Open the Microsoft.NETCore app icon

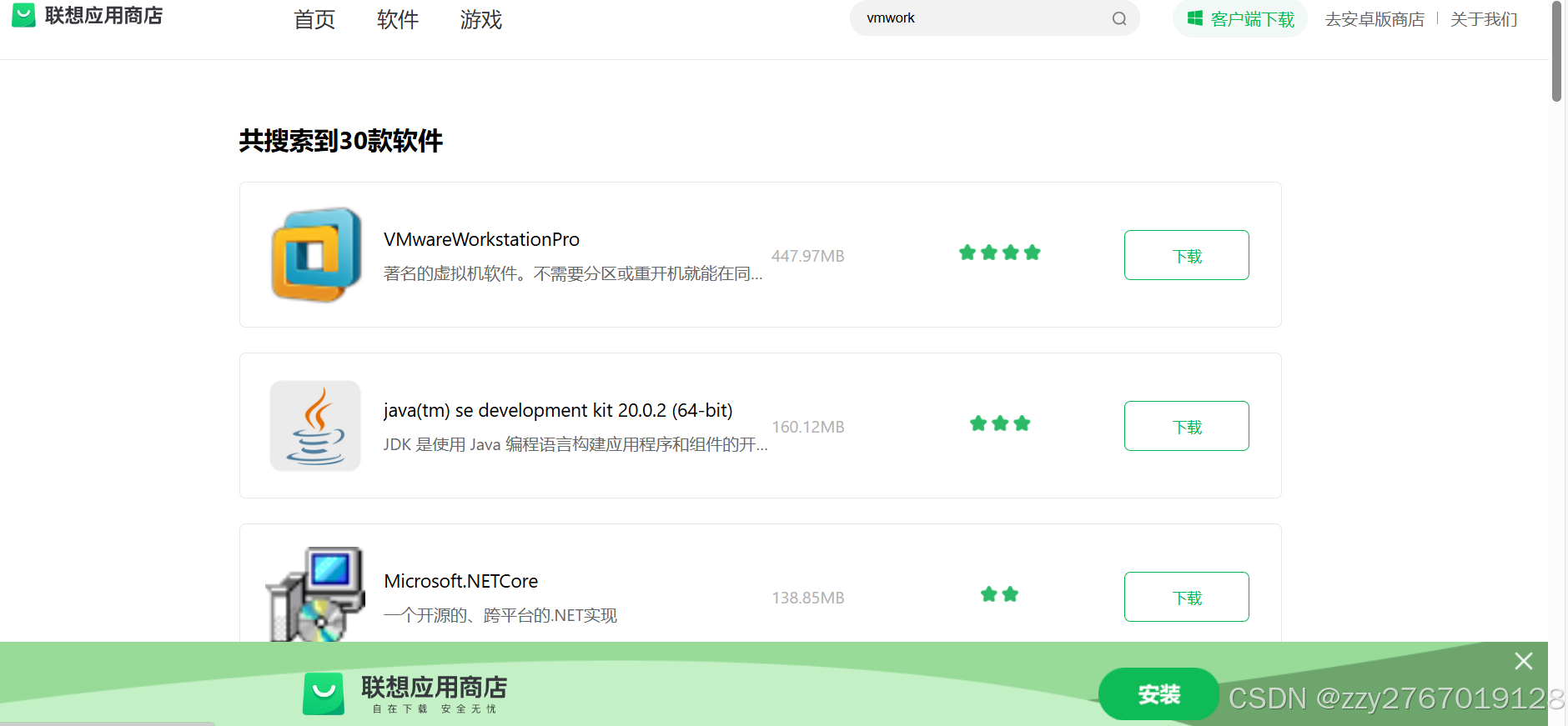[315, 594]
